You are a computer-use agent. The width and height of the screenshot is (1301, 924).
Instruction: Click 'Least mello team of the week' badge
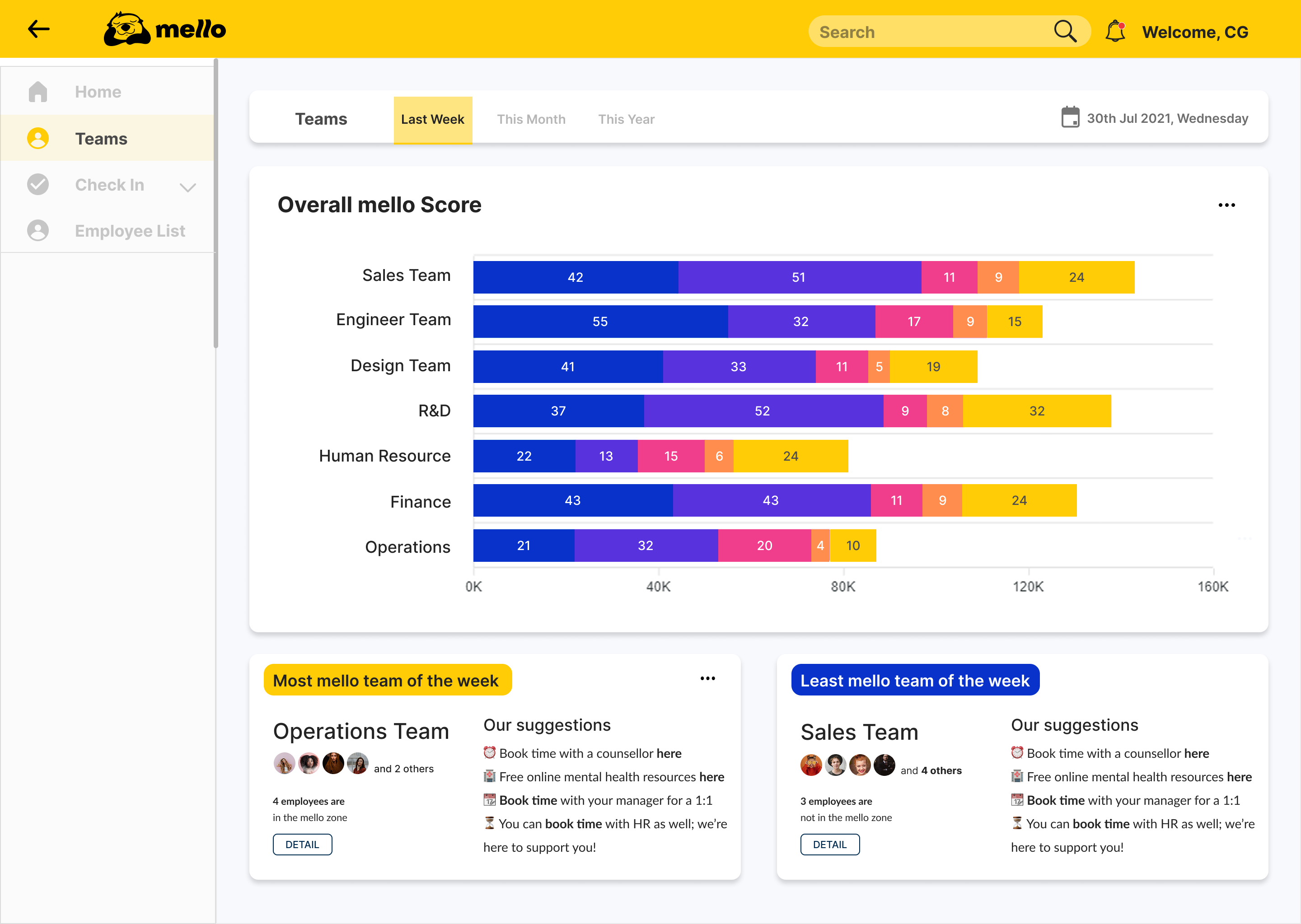pos(915,680)
